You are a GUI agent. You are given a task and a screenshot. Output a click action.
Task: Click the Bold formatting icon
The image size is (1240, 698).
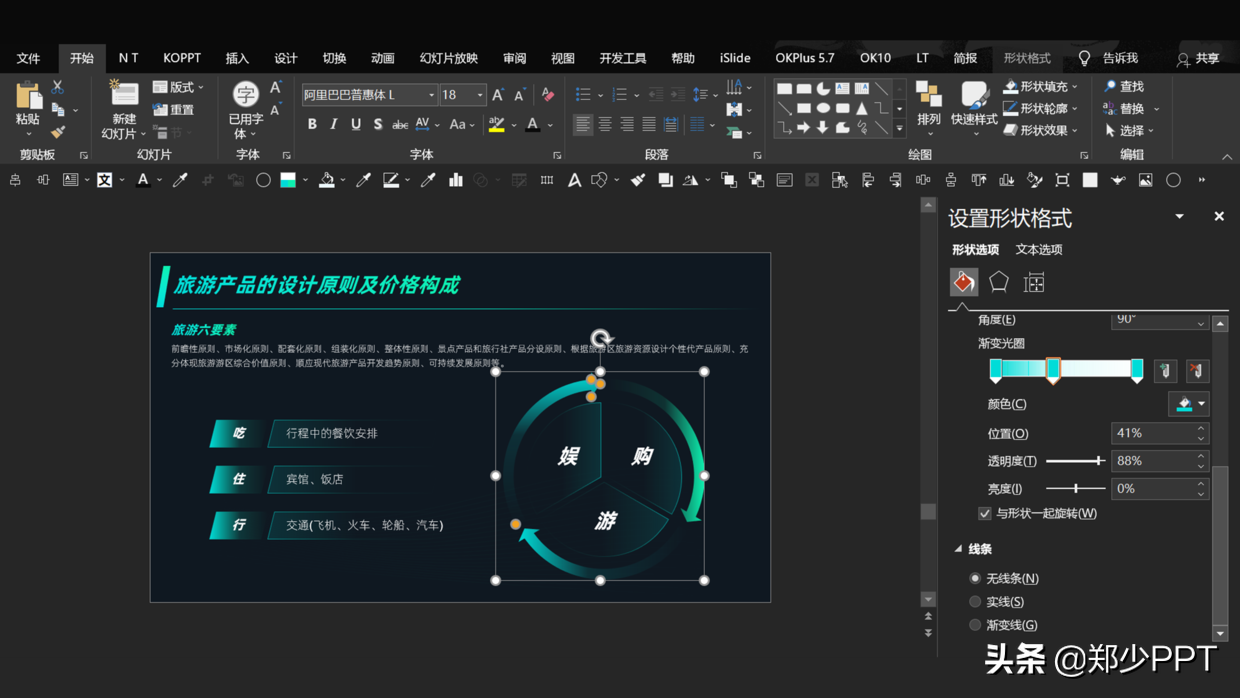[x=312, y=124]
